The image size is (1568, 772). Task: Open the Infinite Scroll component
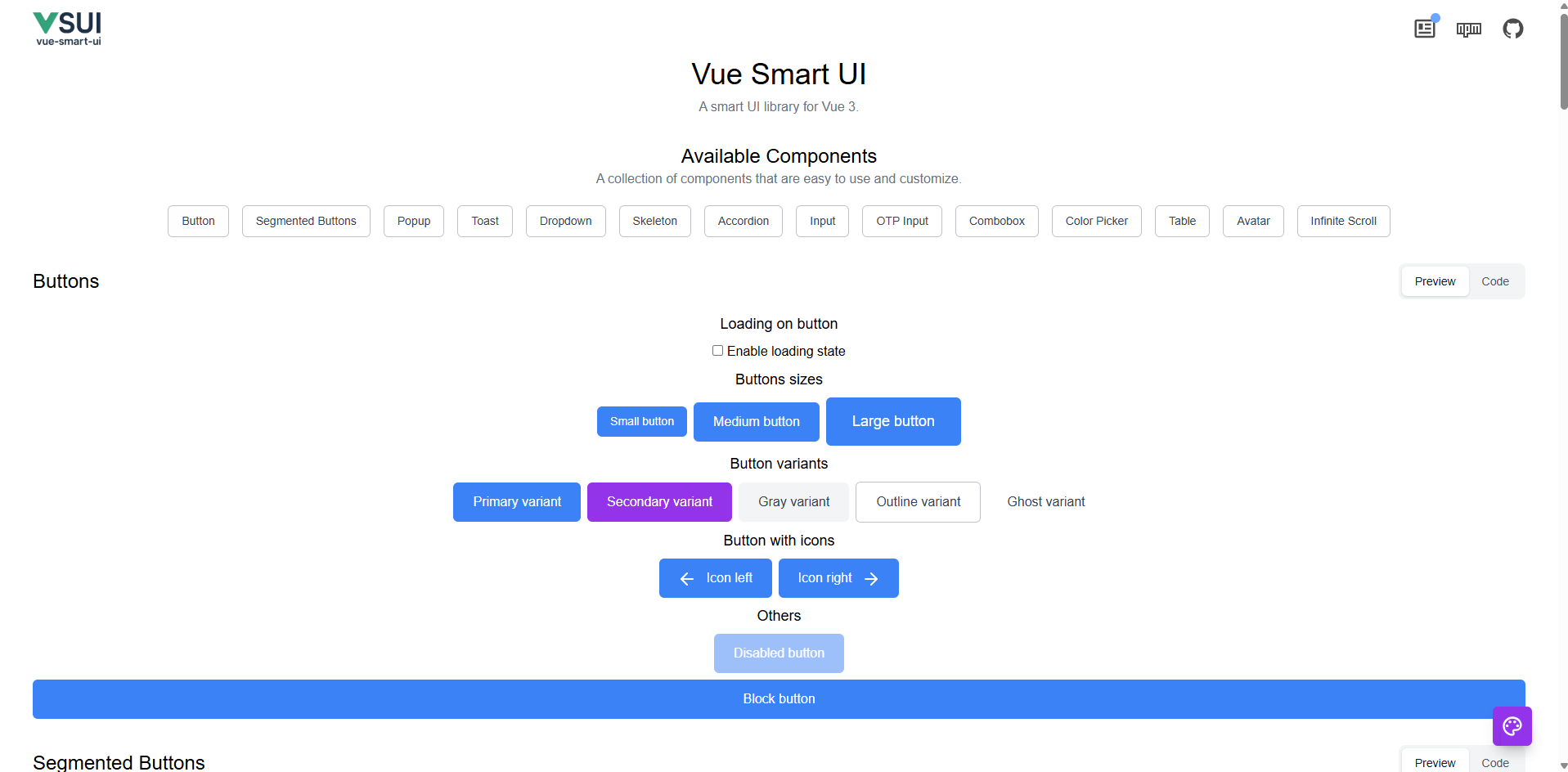[x=1343, y=221]
